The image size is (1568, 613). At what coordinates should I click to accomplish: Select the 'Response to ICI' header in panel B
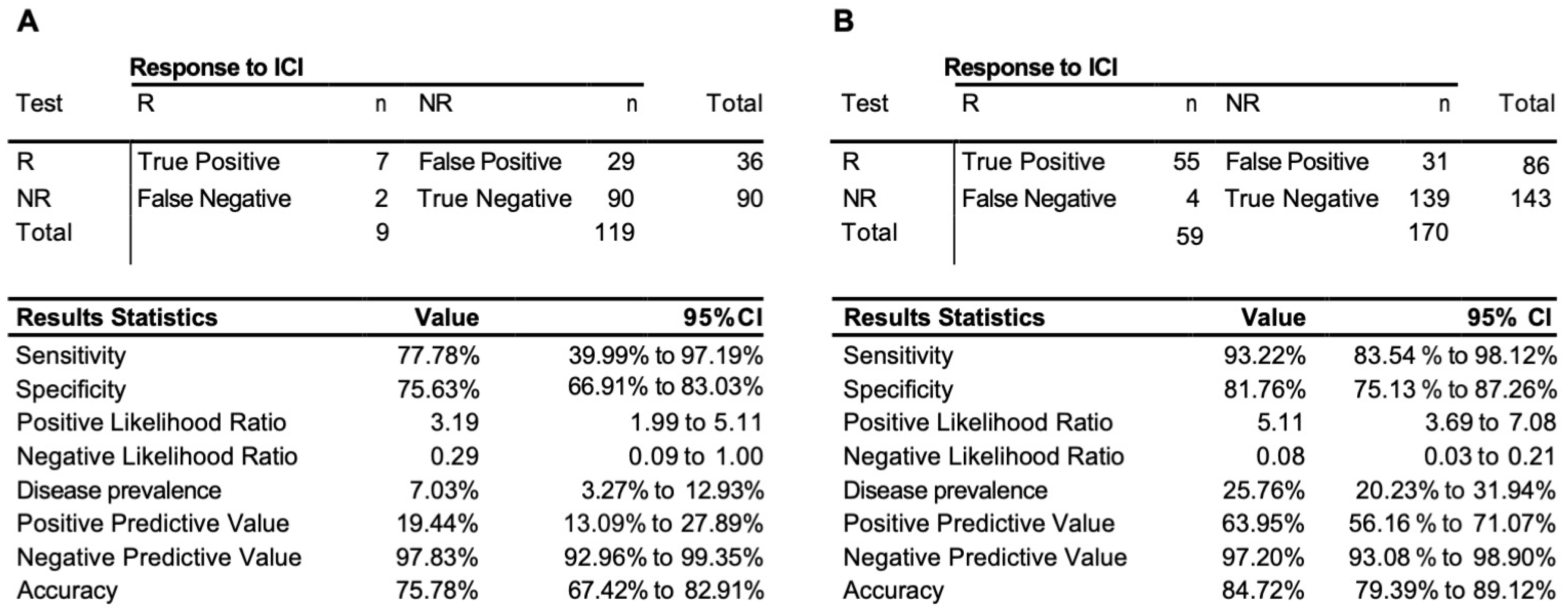click(x=1031, y=68)
